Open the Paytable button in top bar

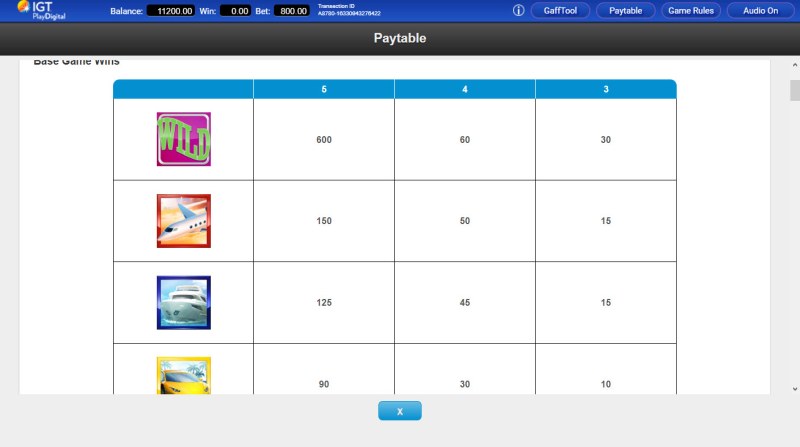tap(626, 11)
